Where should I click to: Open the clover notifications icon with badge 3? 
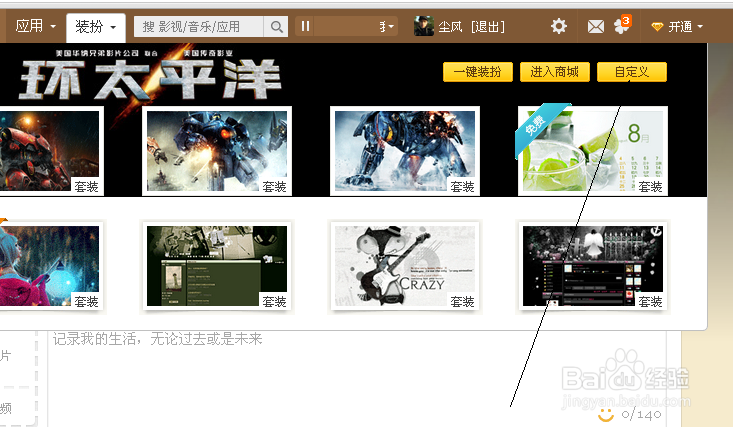[x=623, y=25]
